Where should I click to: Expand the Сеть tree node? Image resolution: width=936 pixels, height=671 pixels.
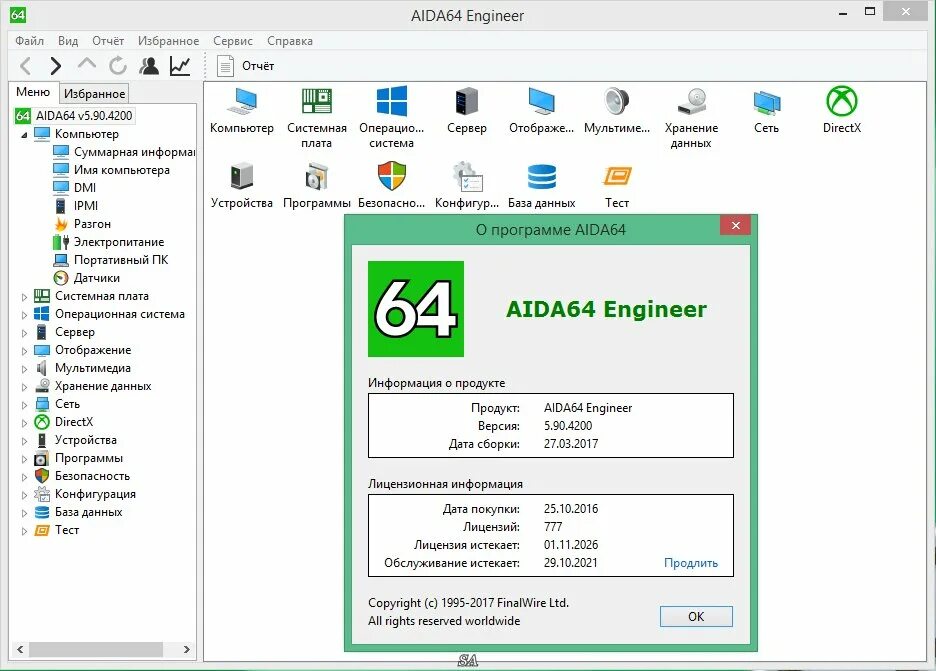point(24,405)
